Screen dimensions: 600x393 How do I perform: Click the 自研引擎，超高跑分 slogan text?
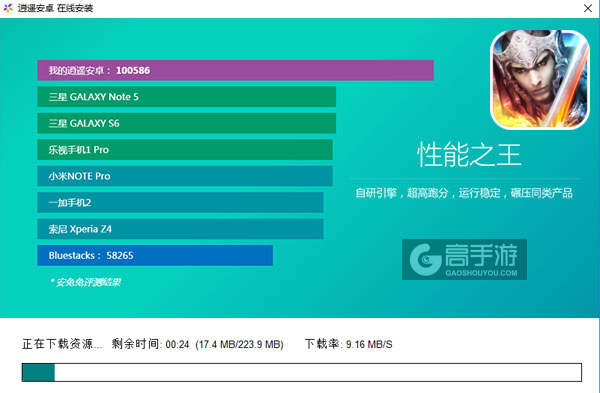pyautogui.click(x=464, y=193)
